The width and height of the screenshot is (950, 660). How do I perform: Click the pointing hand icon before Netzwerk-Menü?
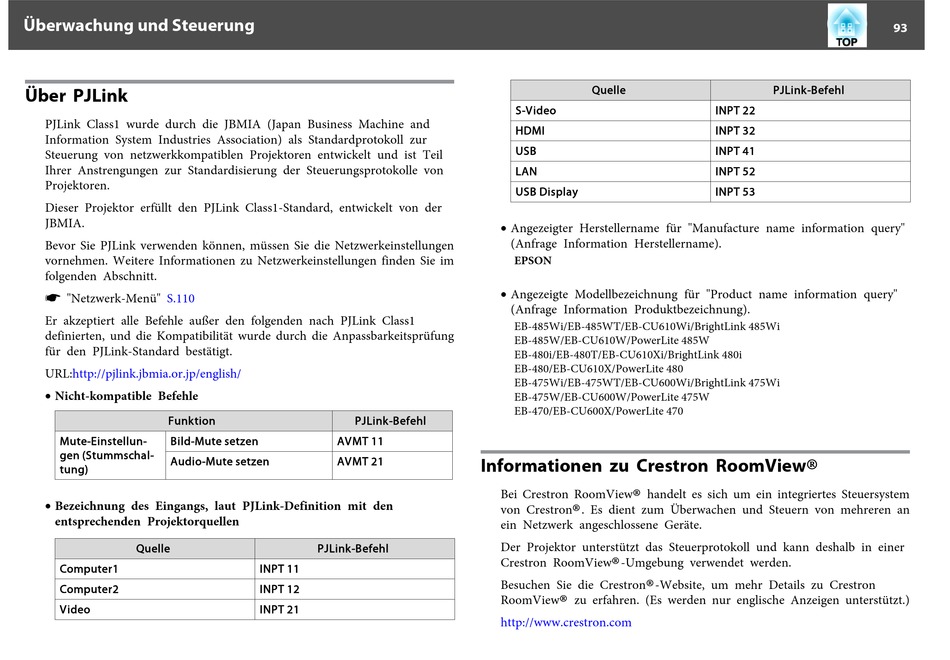53,298
